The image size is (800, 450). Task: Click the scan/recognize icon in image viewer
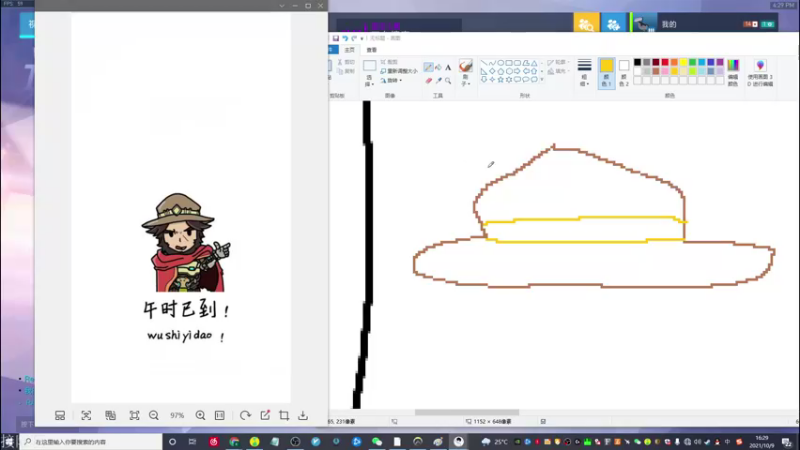coord(86,415)
